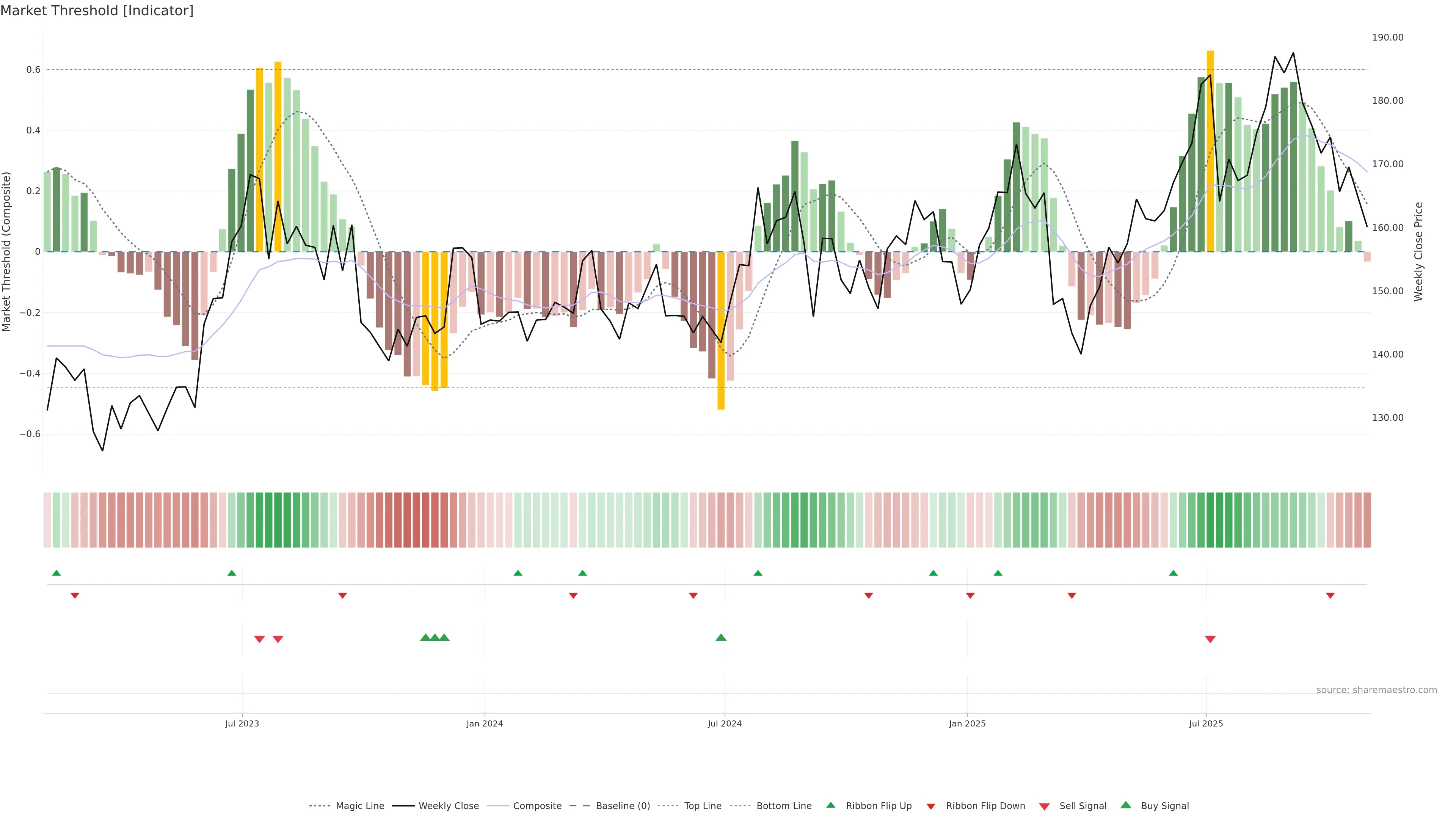The image size is (1456, 819).
Task: Click the Jan 2024 x-axis label
Action: click(485, 723)
